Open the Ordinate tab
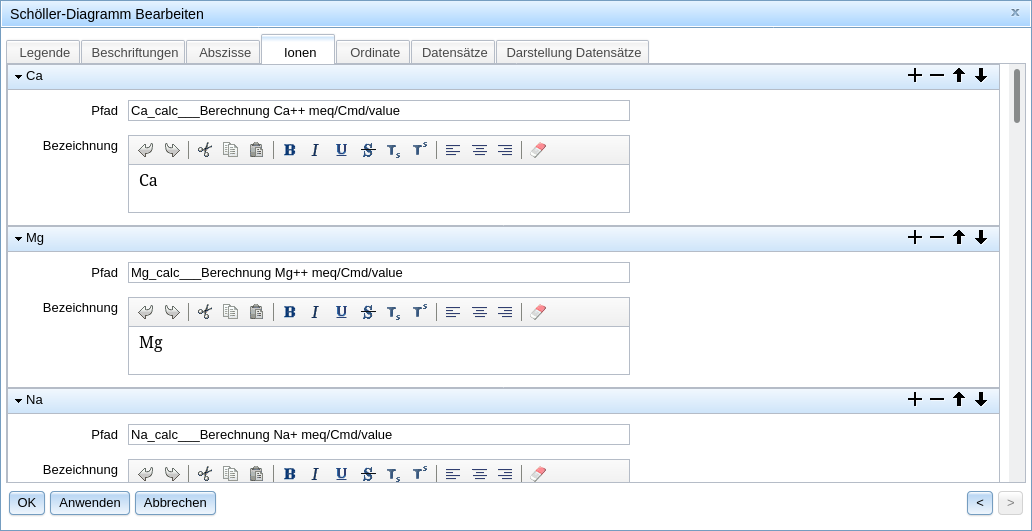The width and height of the screenshot is (1032, 531). [x=374, y=53]
